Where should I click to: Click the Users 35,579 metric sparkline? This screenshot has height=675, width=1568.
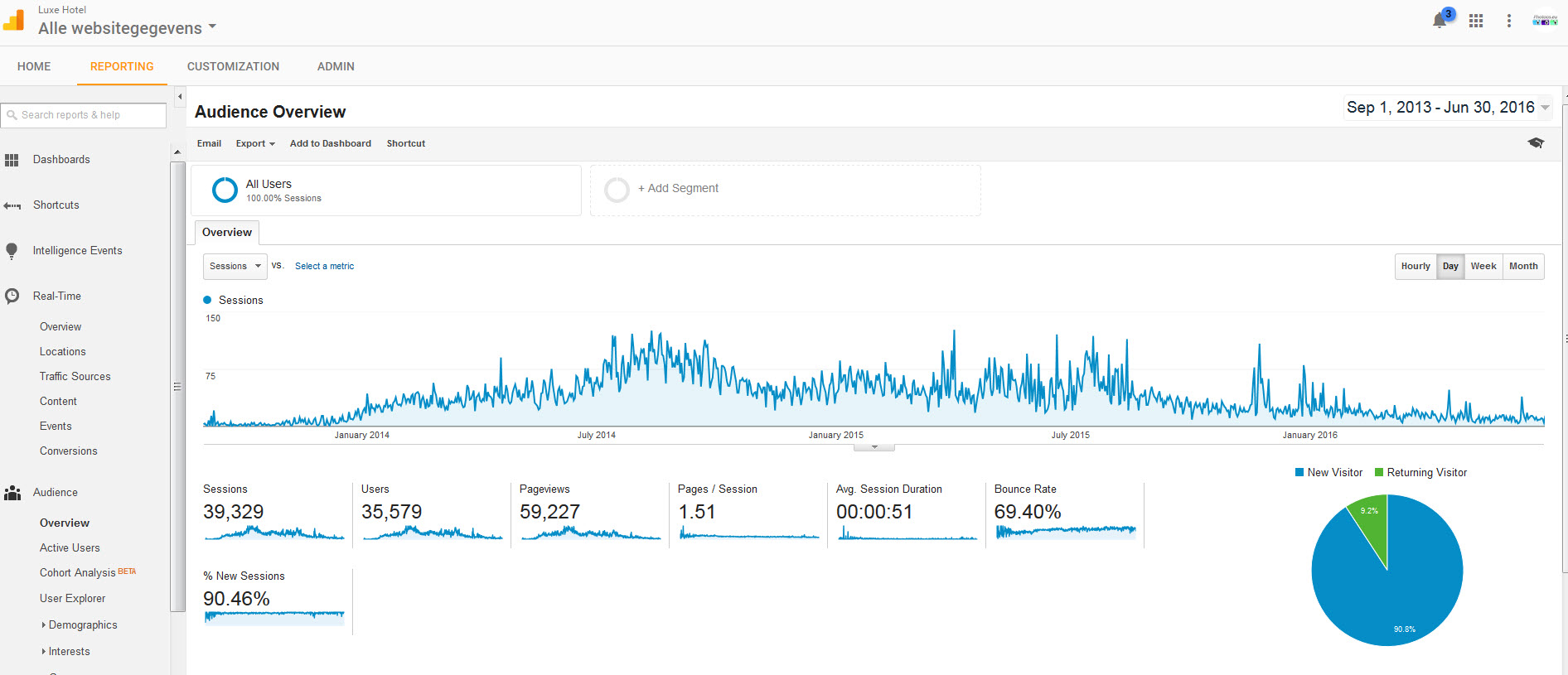(x=433, y=533)
